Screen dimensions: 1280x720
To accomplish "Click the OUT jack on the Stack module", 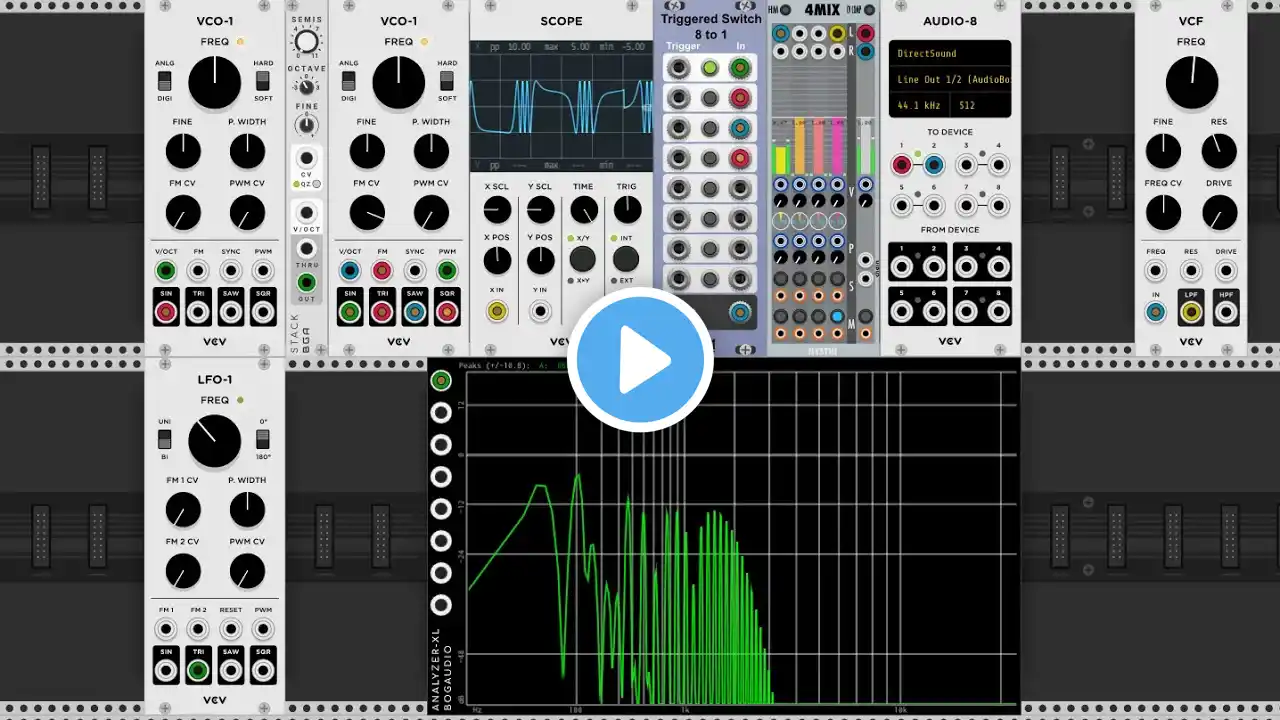I will [307, 283].
